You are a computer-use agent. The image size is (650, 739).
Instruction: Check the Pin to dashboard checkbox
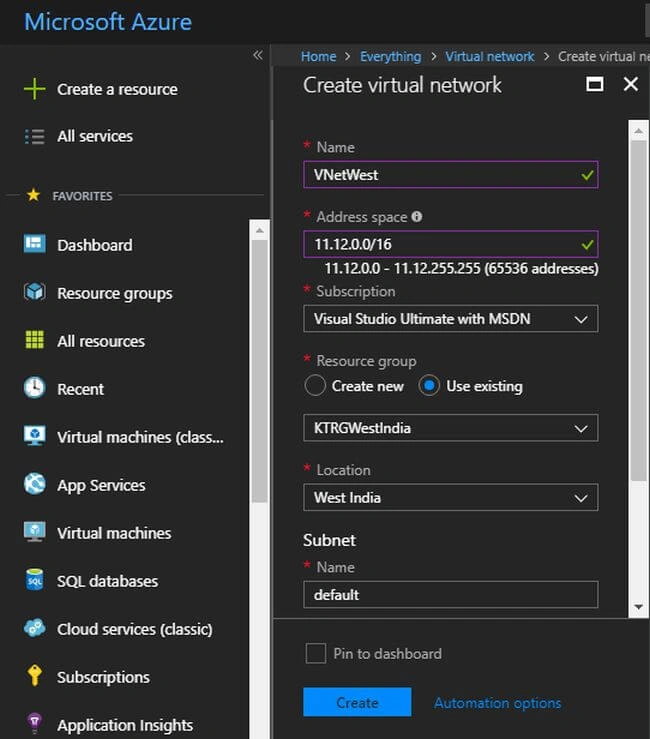315,653
